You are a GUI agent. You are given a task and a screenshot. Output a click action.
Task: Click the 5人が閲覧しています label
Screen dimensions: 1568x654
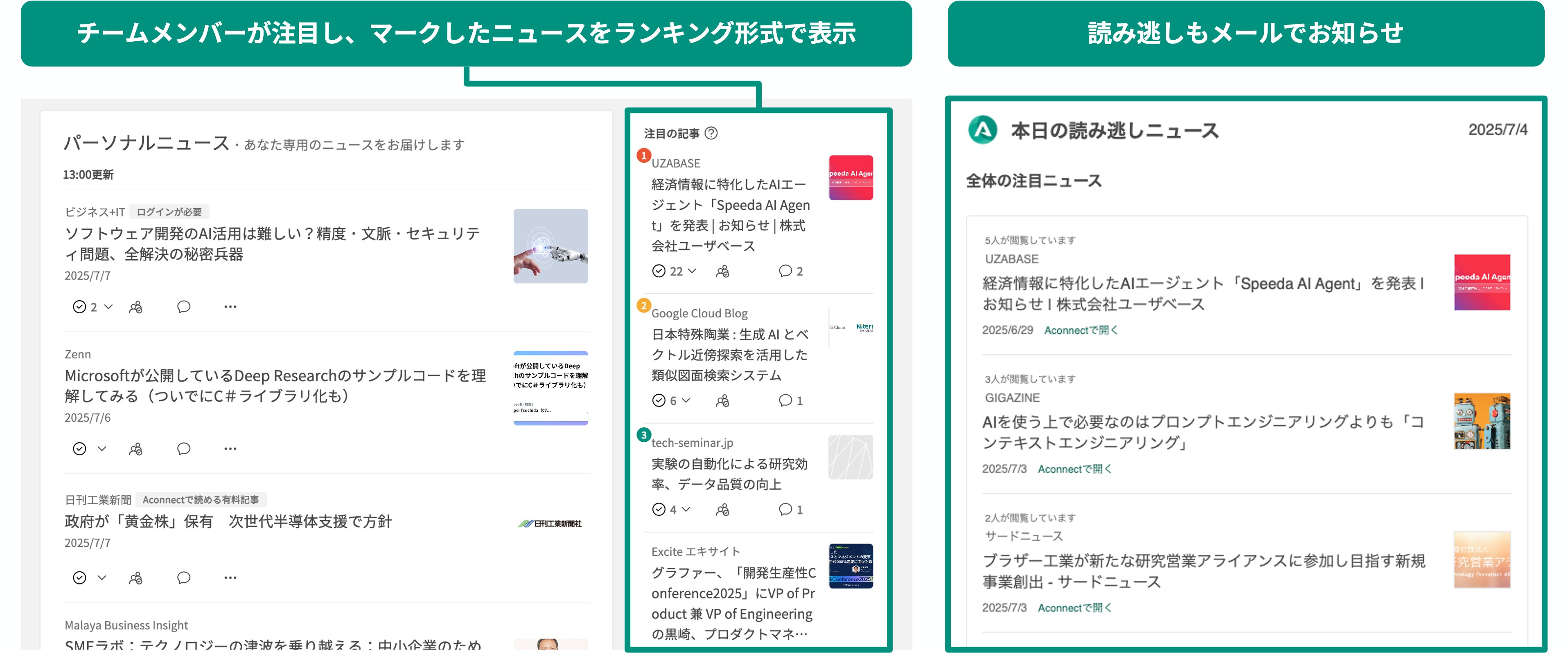pyautogui.click(x=1030, y=240)
